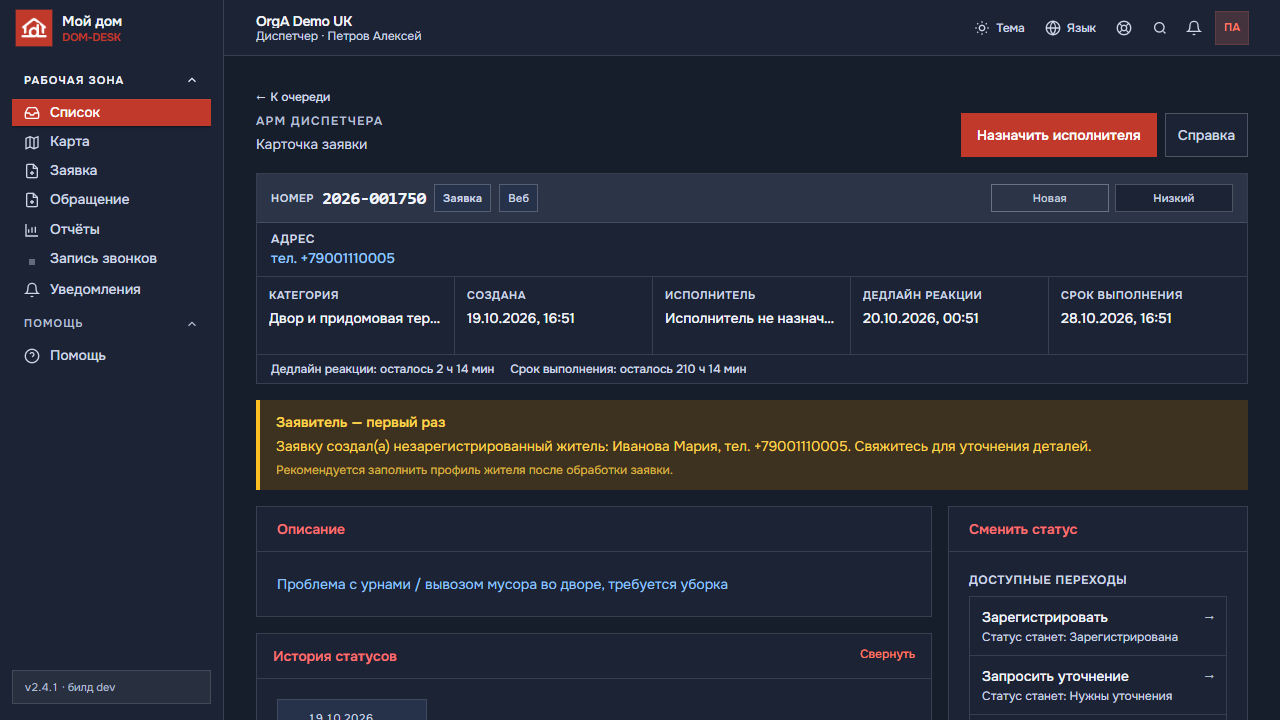Click the Низкий priority badge
The height and width of the screenshot is (720, 1280).
tap(1174, 198)
